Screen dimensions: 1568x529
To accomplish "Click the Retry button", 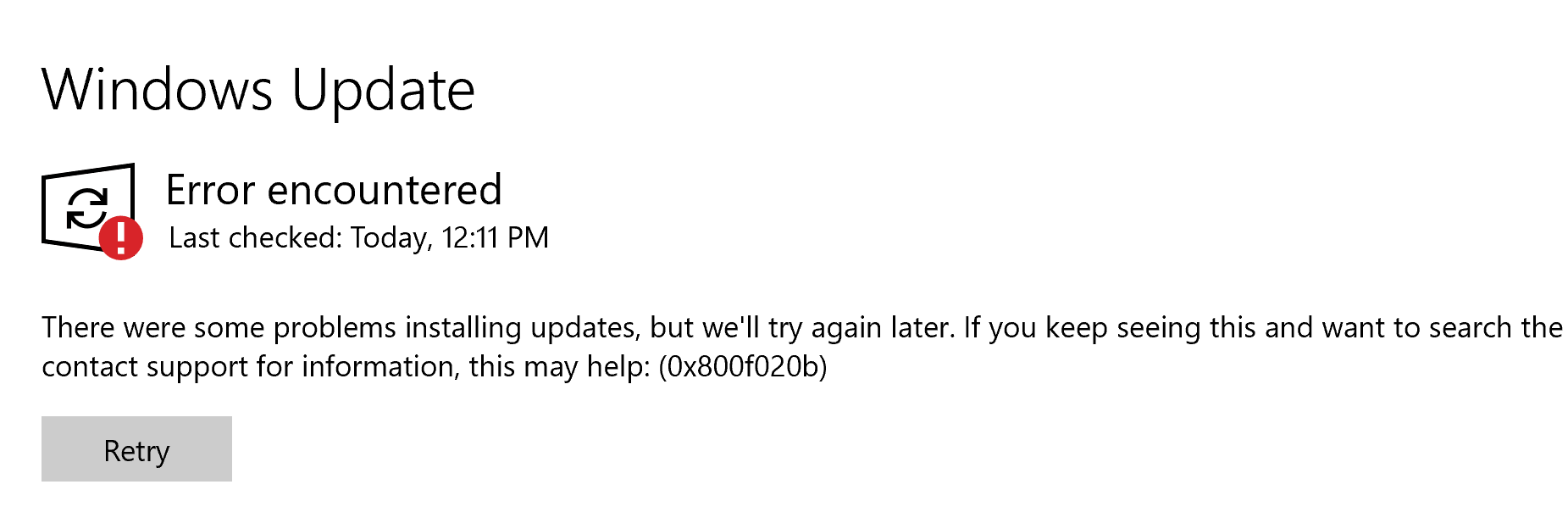I will pyautogui.click(x=136, y=449).
